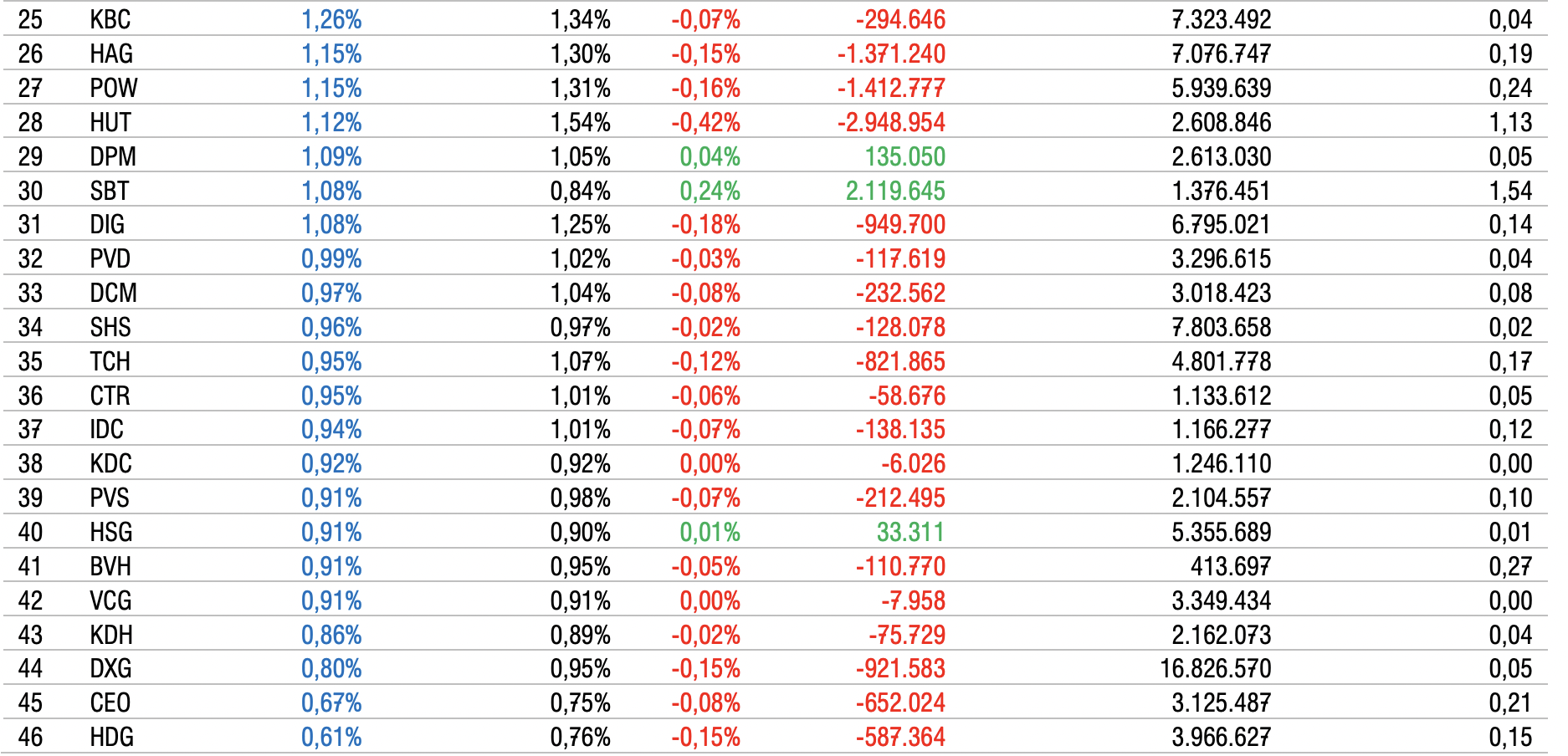Select PVD's blue 0,99% percentage
Image resolution: width=1568 pixels, height=756 pixels.
pos(331,258)
